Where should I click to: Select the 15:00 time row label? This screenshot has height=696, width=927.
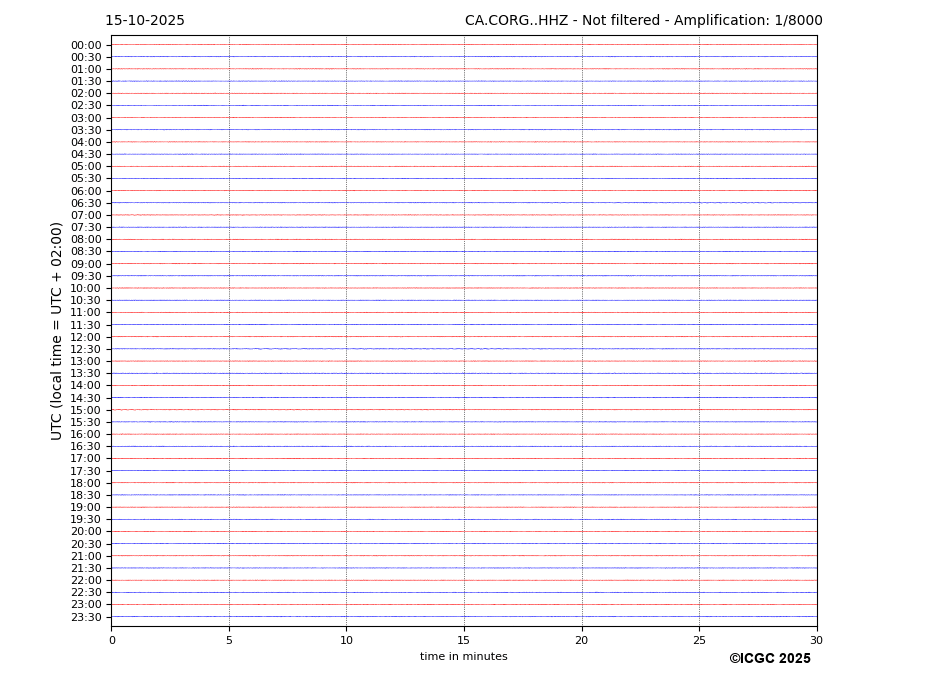click(86, 410)
